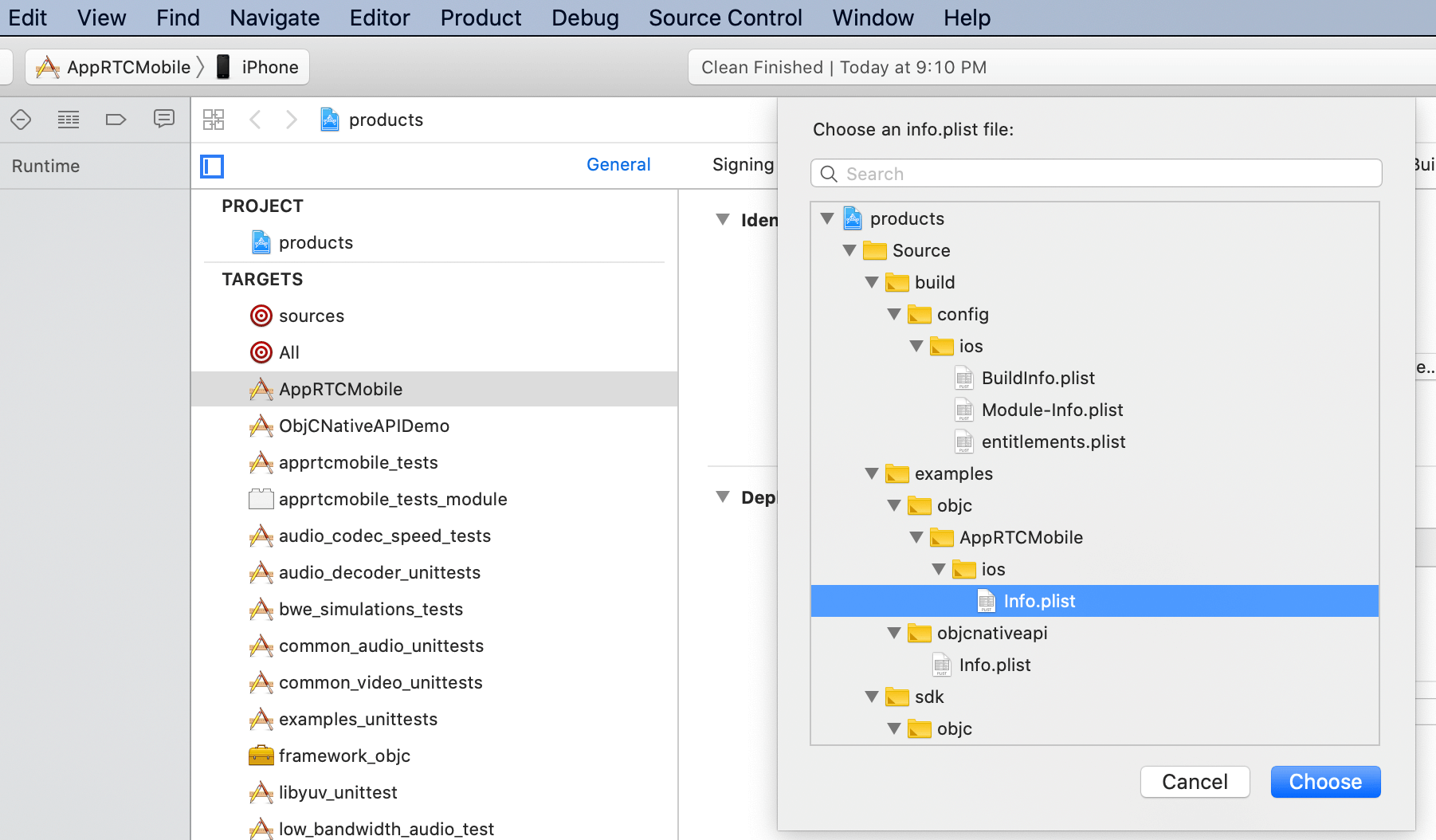Select the products project in PROJECT list
This screenshot has height=840, width=1436.
(x=302, y=242)
